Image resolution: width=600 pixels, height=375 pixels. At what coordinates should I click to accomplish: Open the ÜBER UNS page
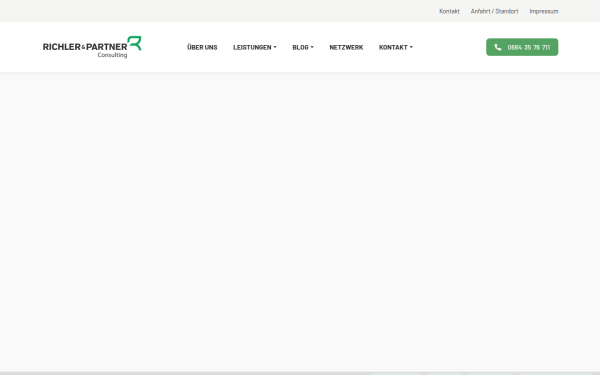(202, 47)
